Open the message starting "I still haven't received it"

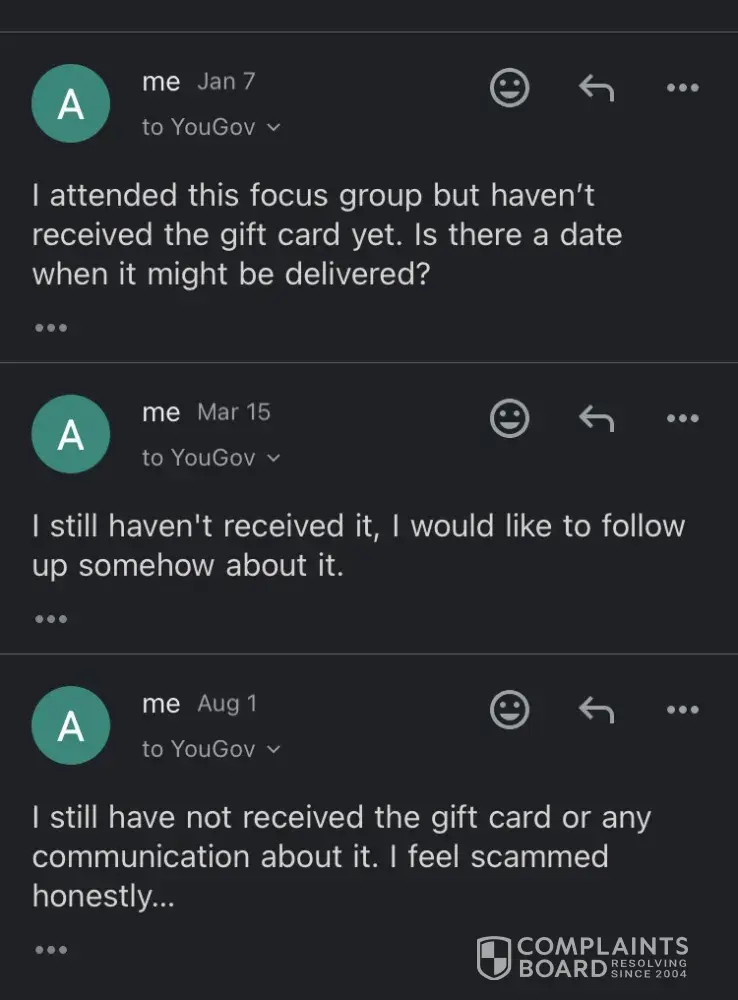pyautogui.click(x=358, y=545)
